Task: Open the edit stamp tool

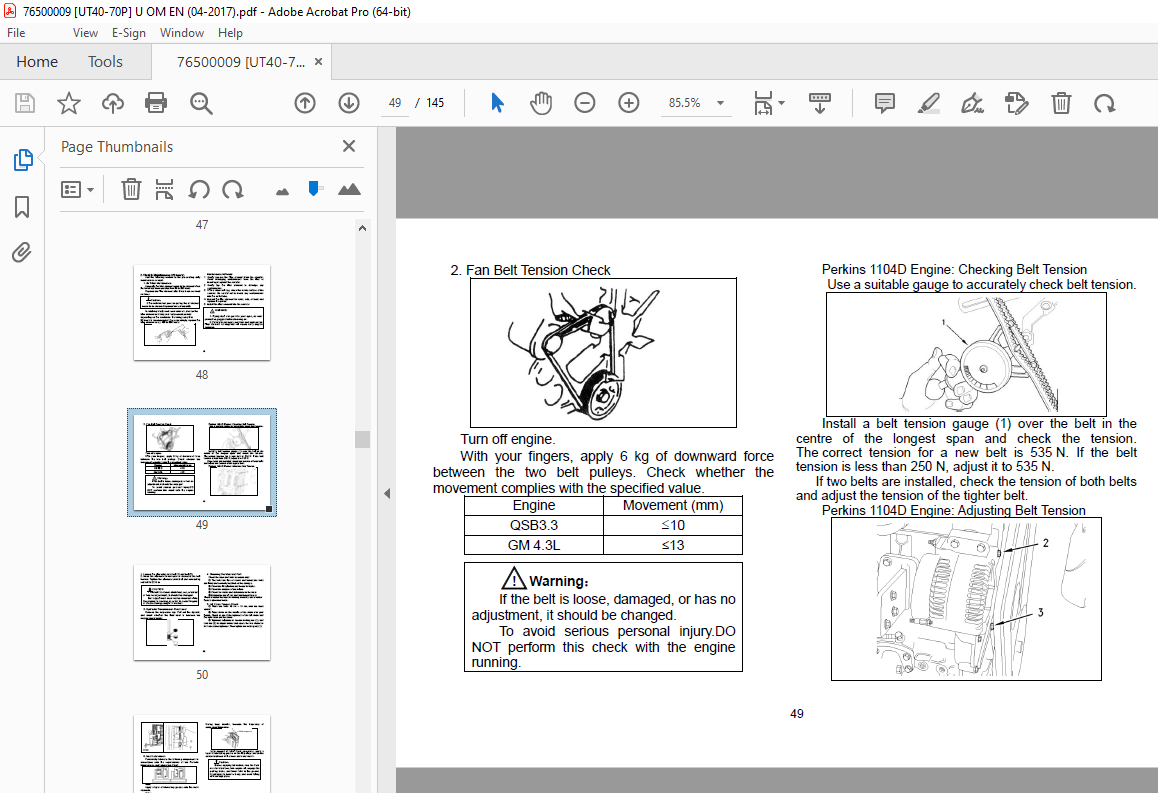Action: tap(1016, 103)
